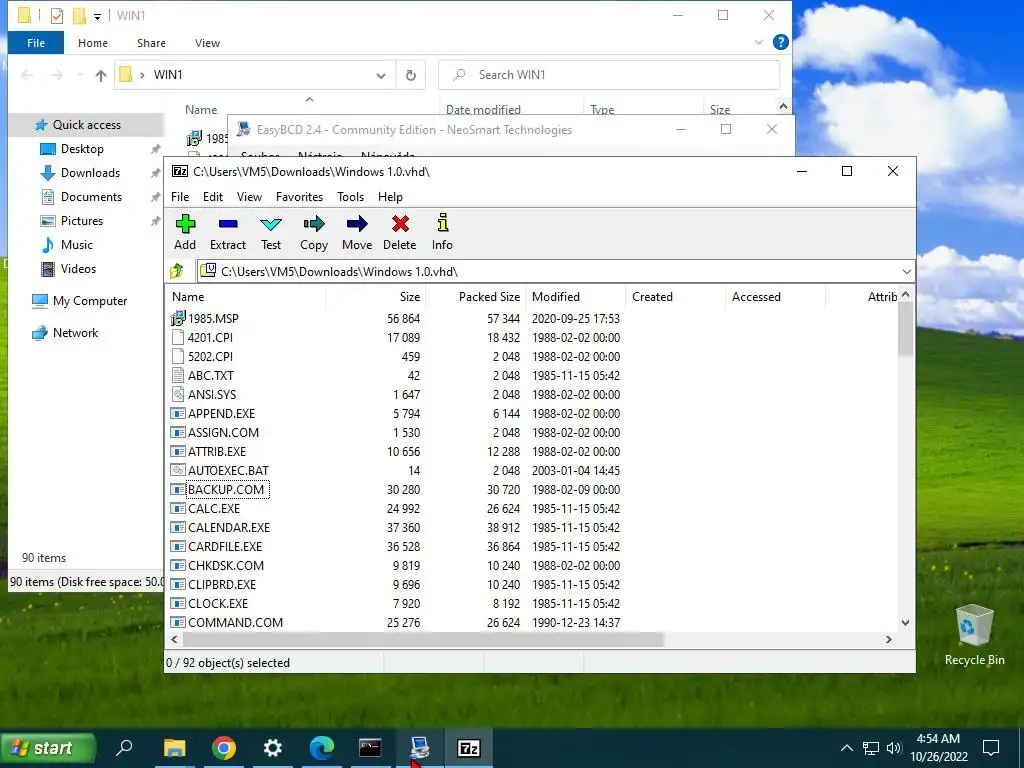Open the File menu in 7-Zip

[x=180, y=197]
